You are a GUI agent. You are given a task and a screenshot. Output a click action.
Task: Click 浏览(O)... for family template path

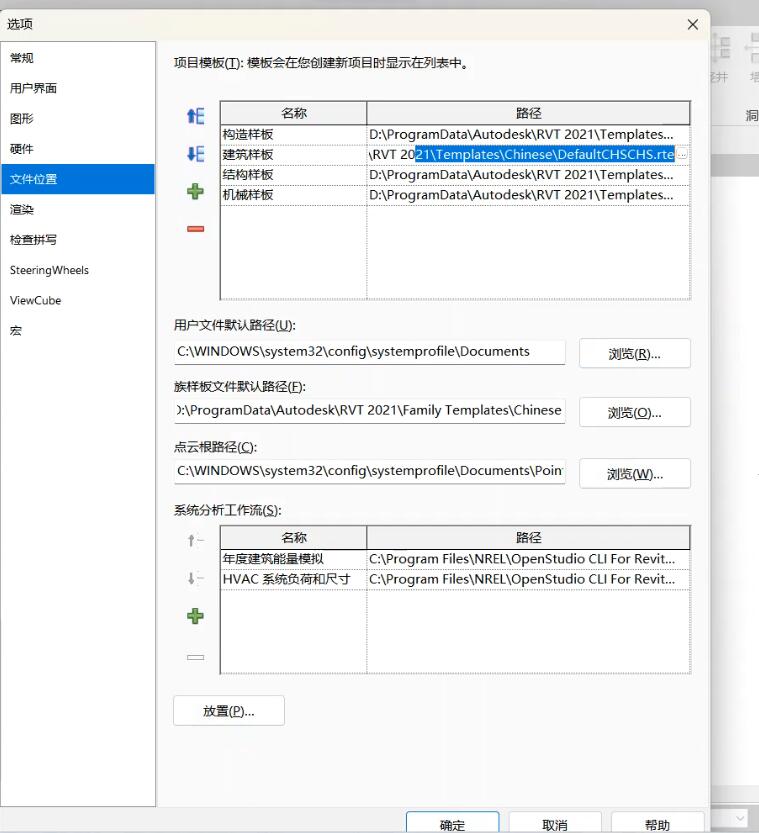(635, 412)
